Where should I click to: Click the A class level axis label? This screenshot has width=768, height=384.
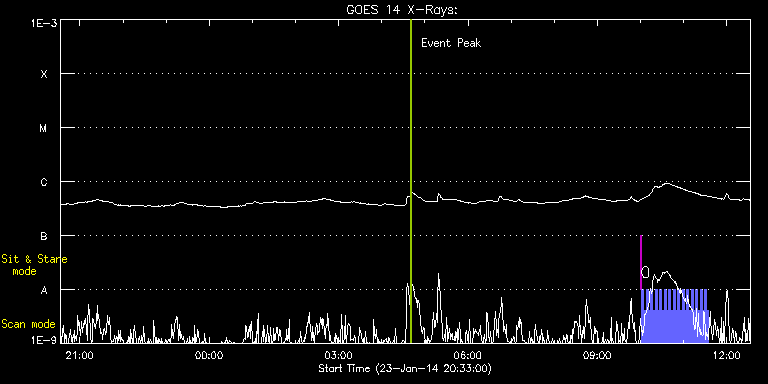(x=44, y=290)
